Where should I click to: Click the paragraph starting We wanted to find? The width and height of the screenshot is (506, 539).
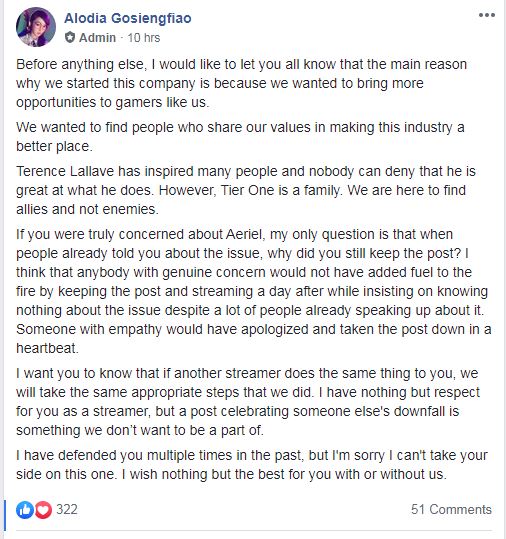tap(240, 137)
